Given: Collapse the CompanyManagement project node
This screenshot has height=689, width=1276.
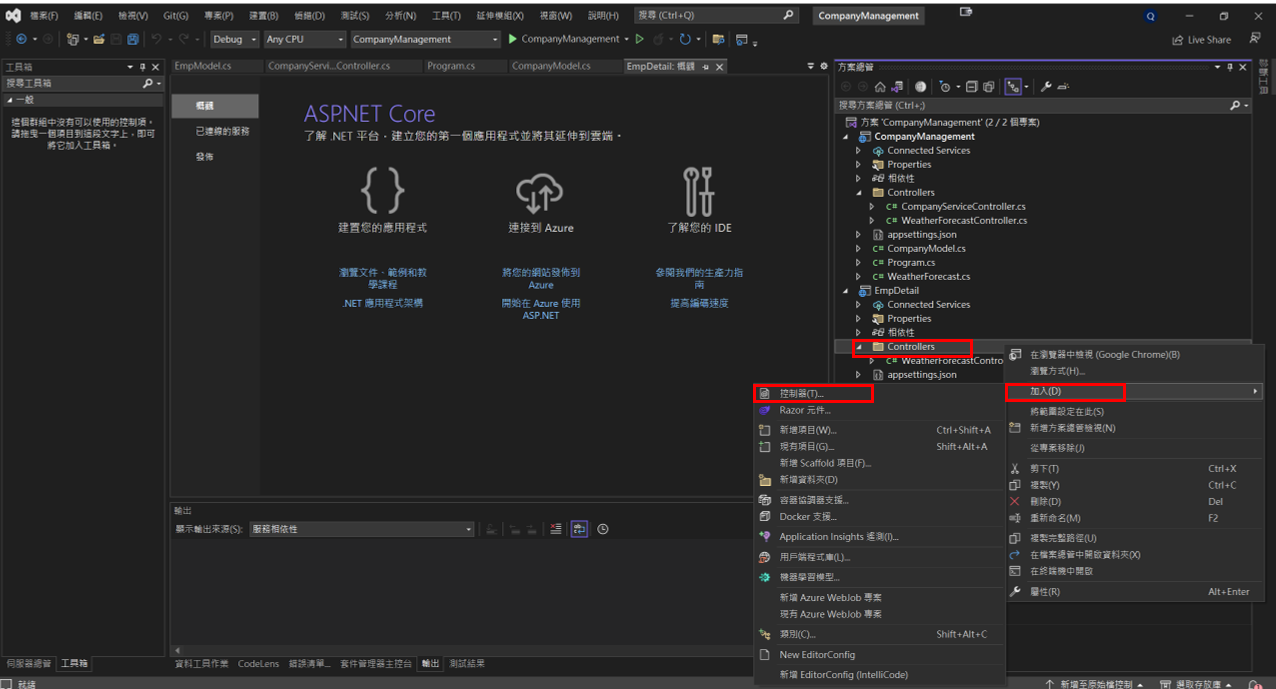Looking at the screenshot, I should coord(846,137).
